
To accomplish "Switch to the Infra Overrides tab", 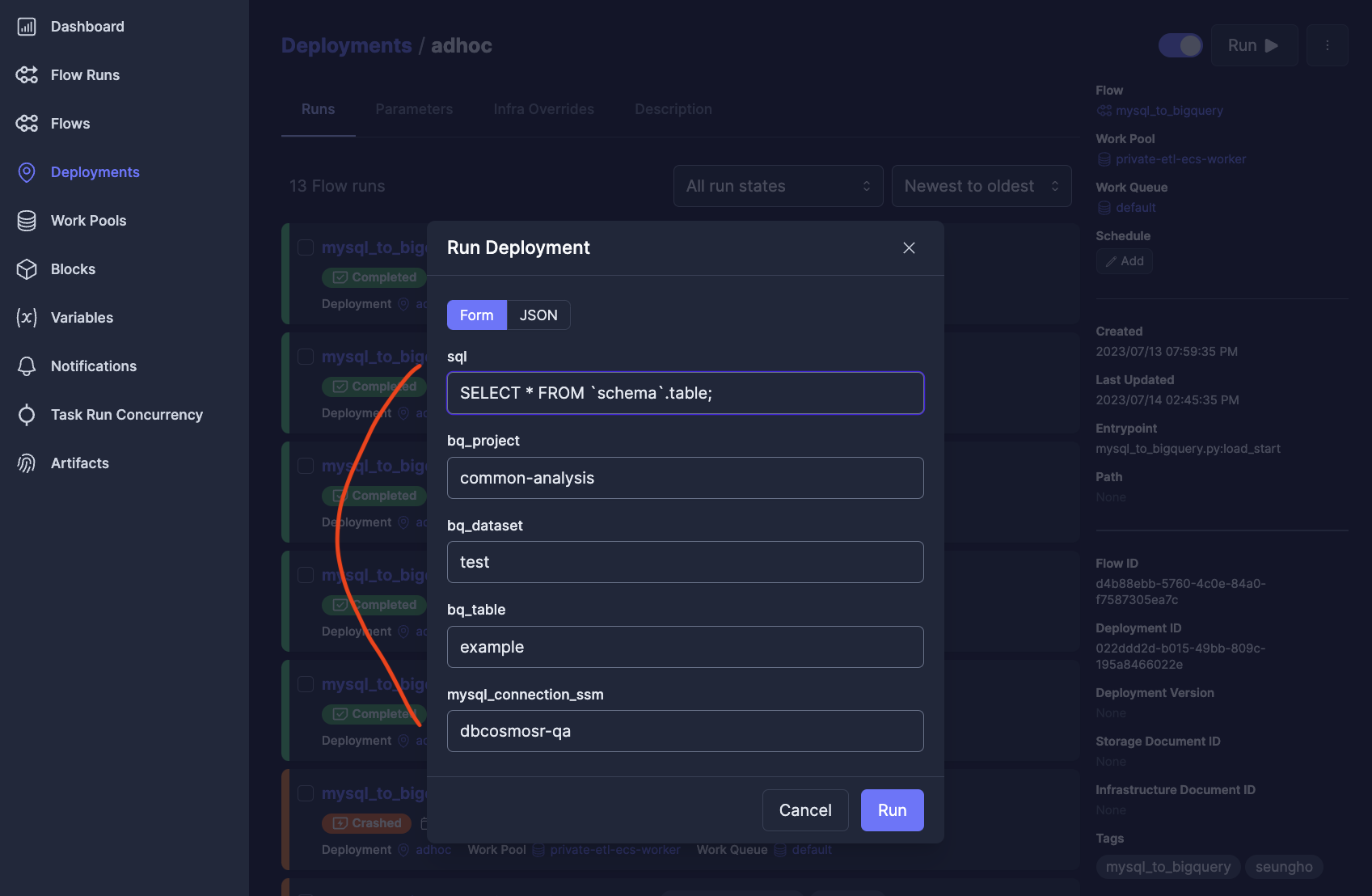I will (x=543, y=109).
